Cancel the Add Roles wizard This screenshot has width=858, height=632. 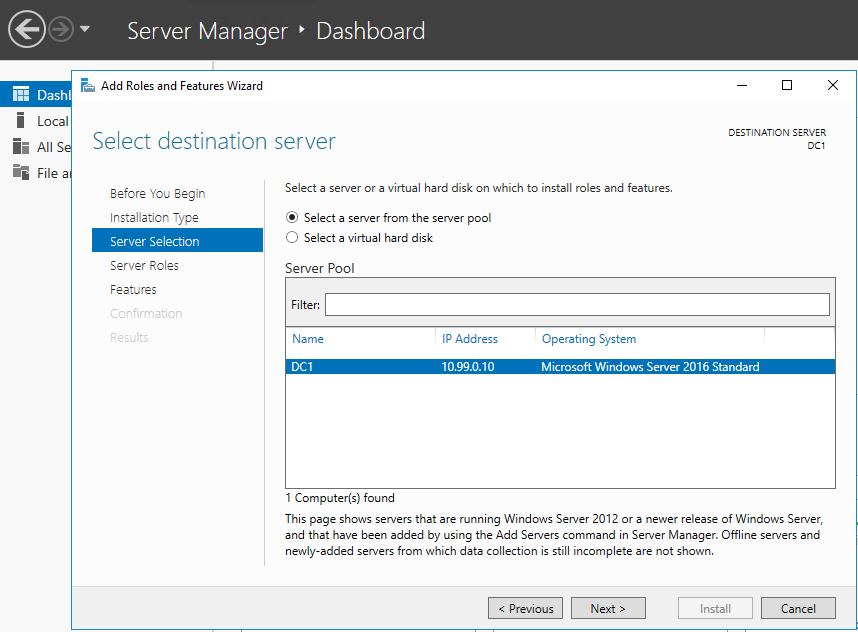798,608
